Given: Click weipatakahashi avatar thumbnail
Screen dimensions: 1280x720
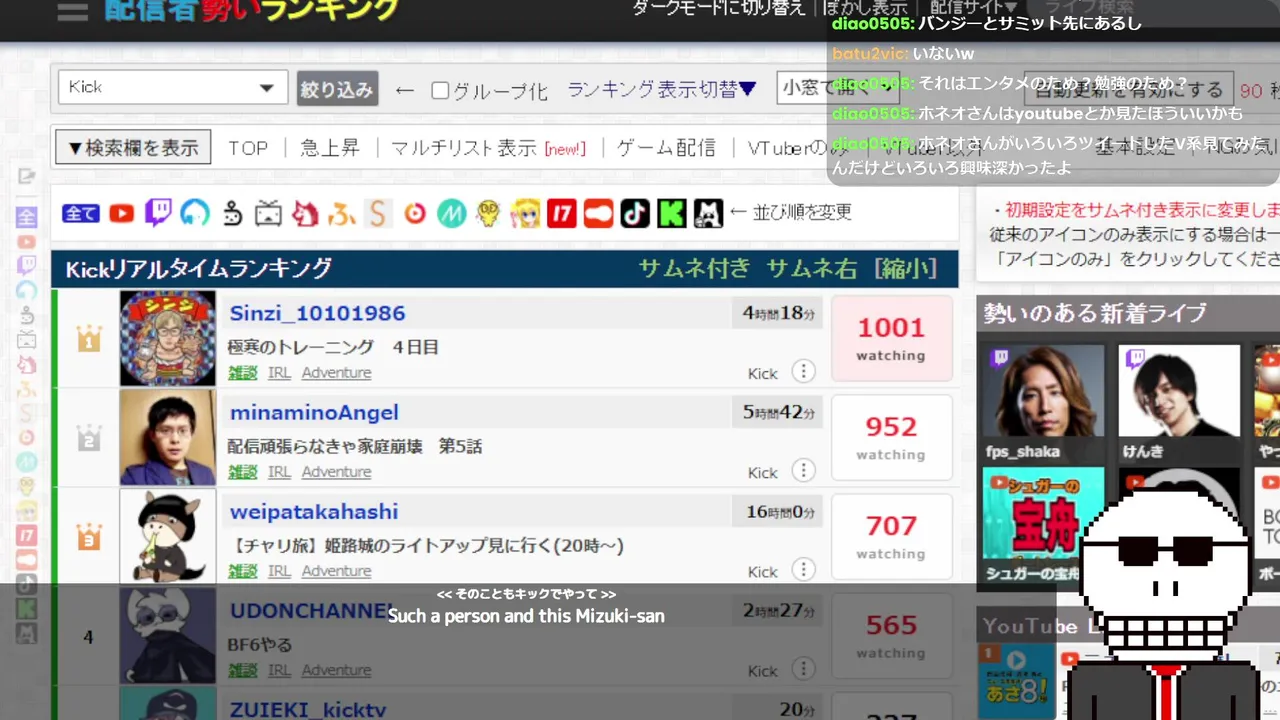Looking at the screenshot, I should tap(168, 536).
